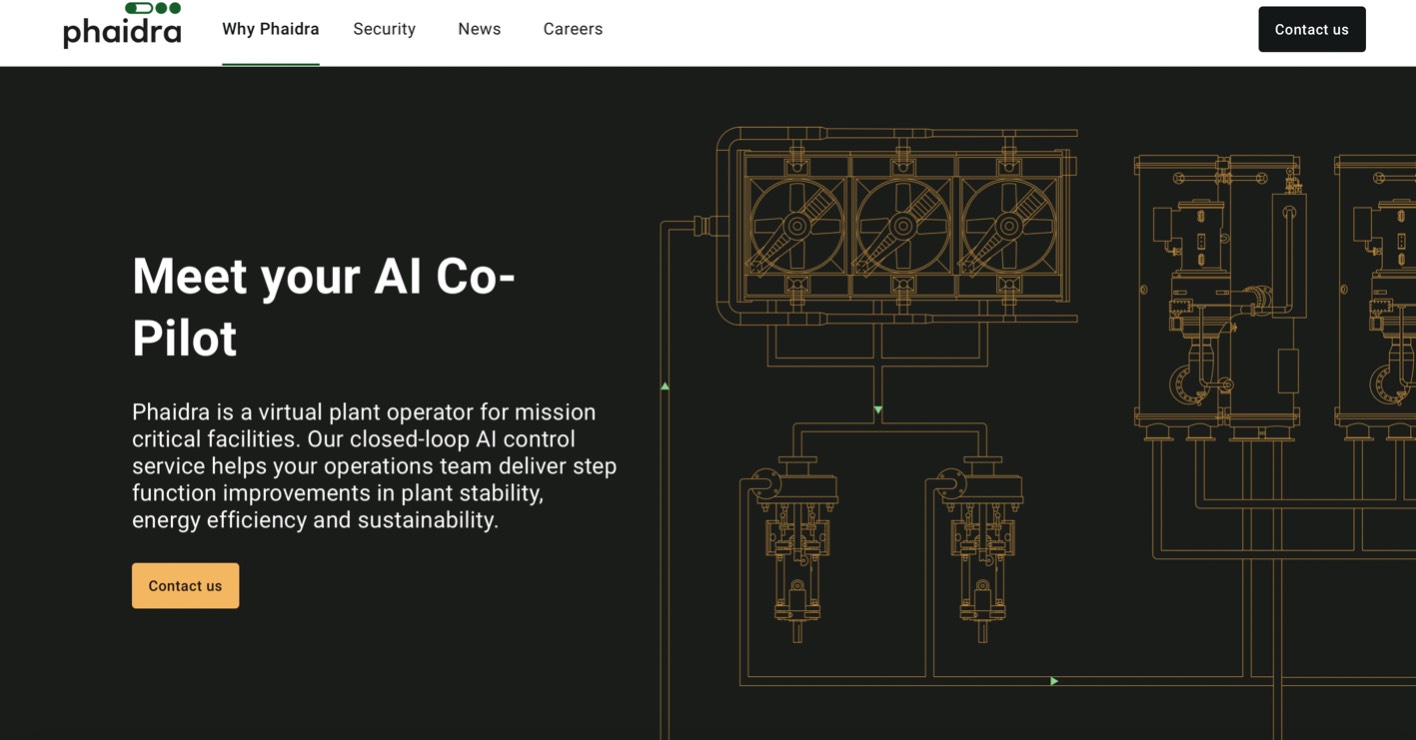Click the black Contact us button in header
This screenshot has height=740, width=1416.
(1311, 29)
